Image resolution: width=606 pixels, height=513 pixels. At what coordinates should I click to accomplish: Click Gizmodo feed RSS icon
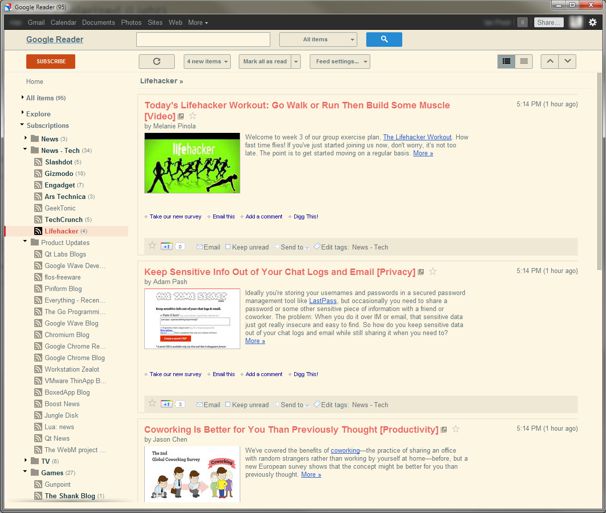click(38, 174)
